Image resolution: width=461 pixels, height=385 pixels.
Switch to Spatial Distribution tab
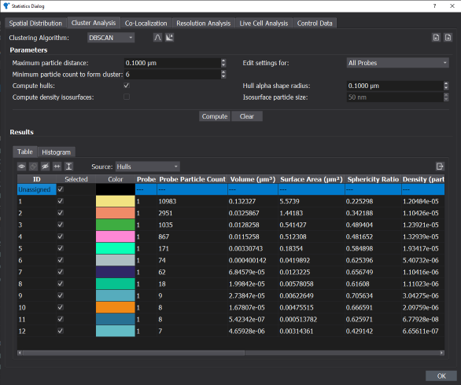(36, 23)
